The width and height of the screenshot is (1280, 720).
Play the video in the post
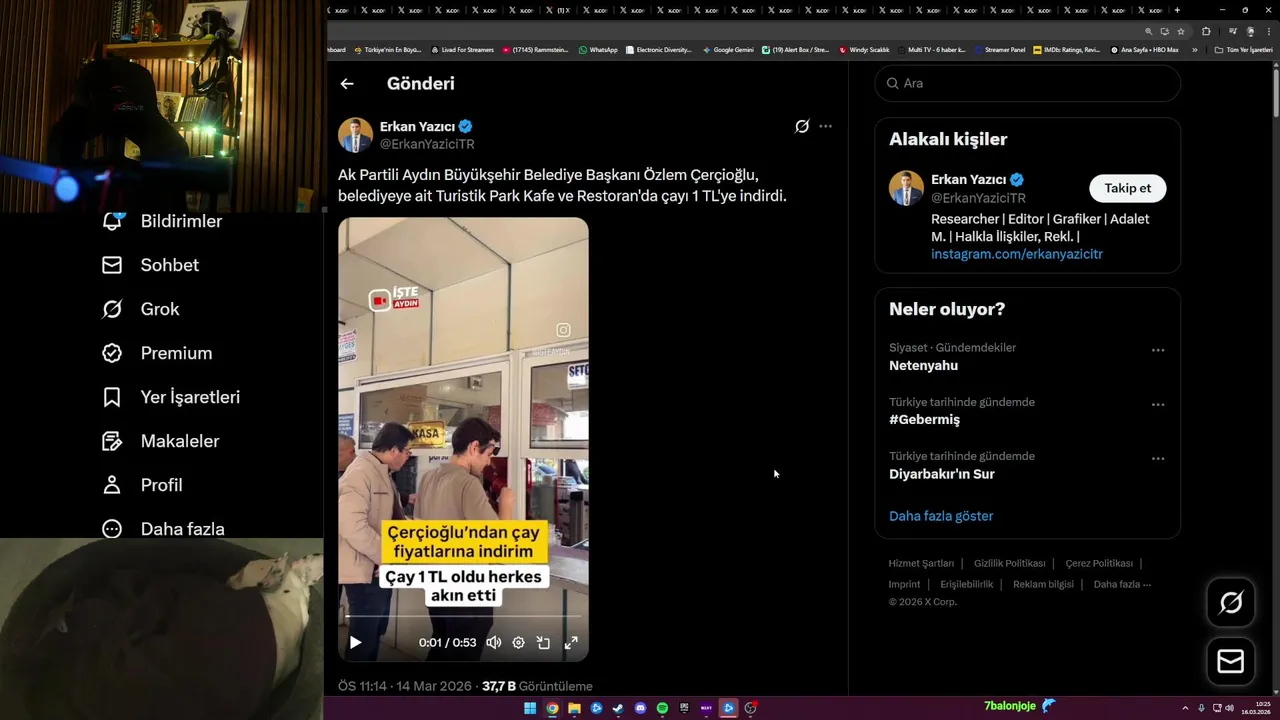tap(355, 643)
